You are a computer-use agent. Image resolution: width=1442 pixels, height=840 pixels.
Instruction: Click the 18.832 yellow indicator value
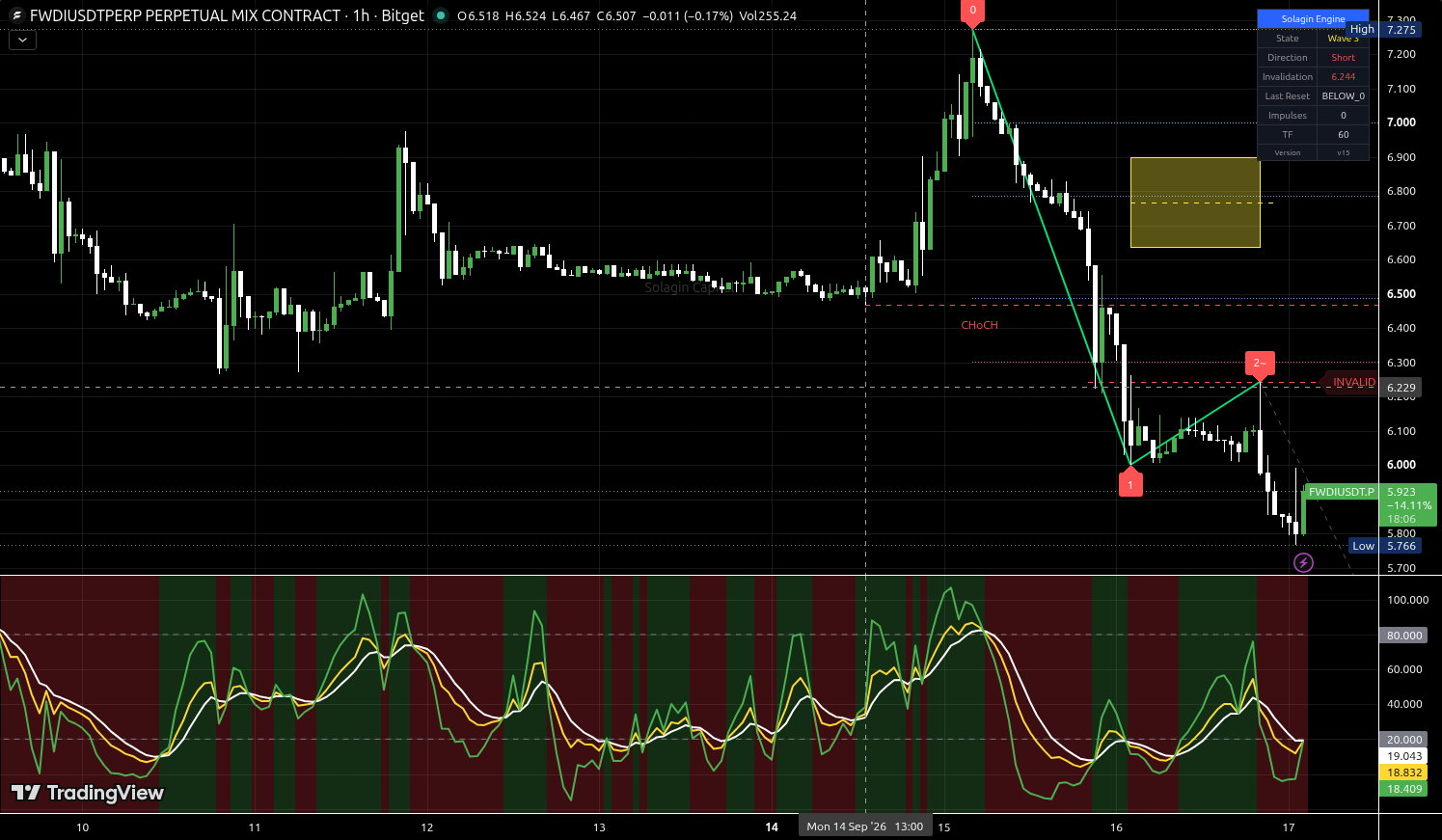click(1404, 772)
